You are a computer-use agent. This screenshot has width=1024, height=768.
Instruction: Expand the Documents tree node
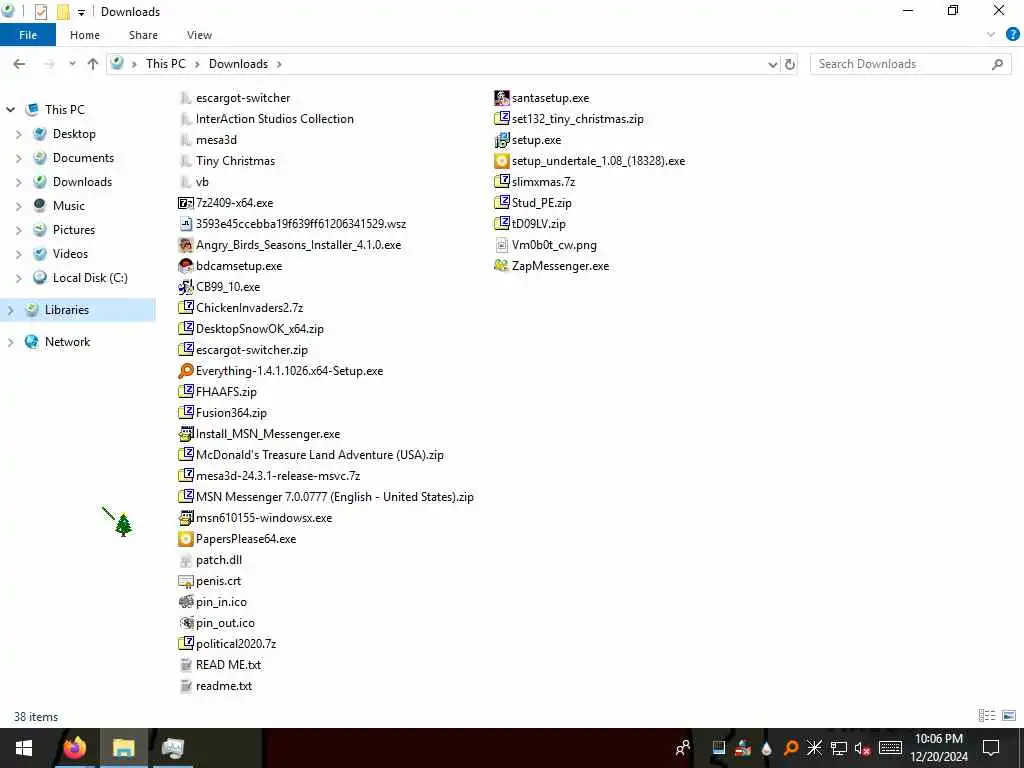point(18,158)
